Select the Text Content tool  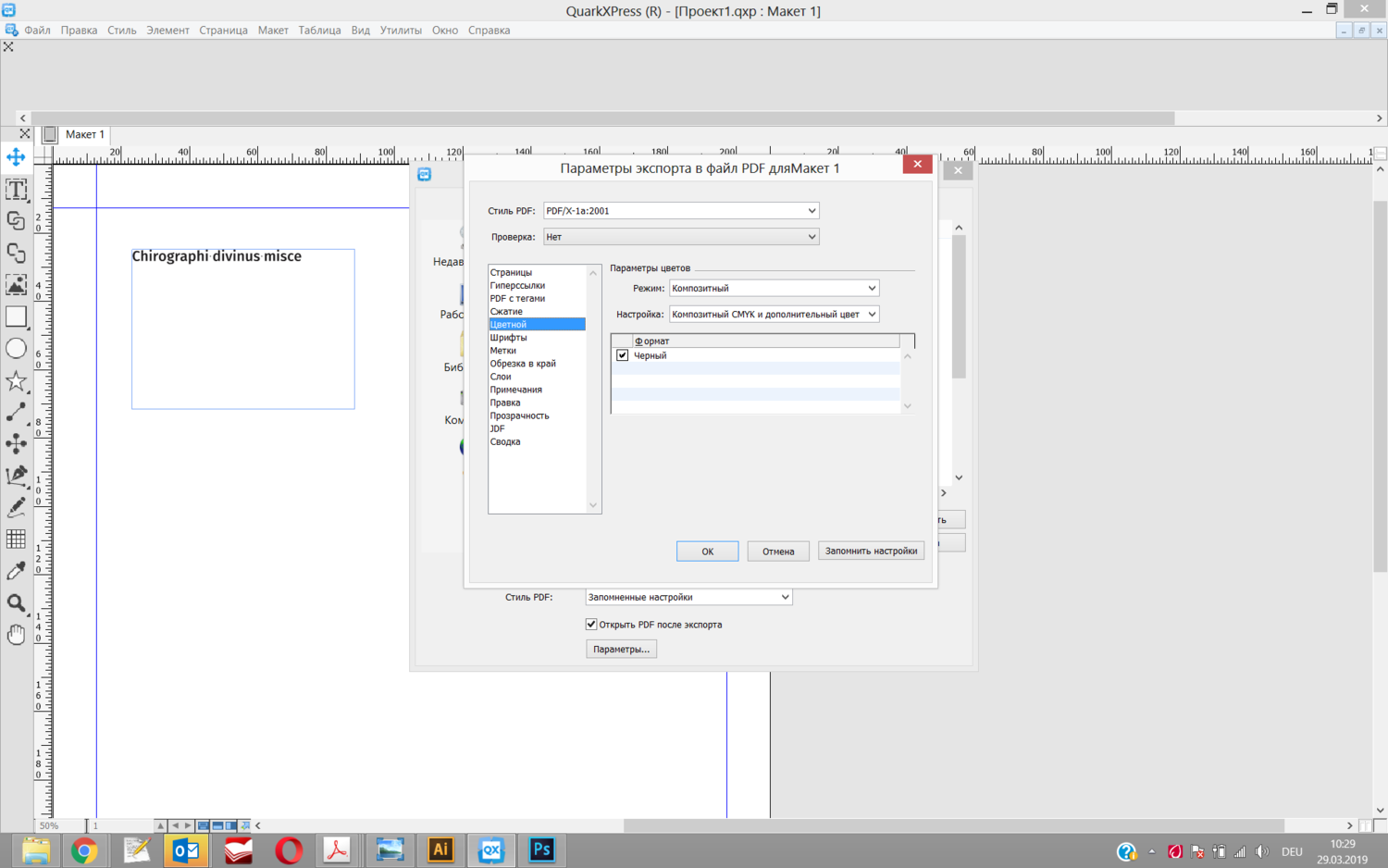16,190
